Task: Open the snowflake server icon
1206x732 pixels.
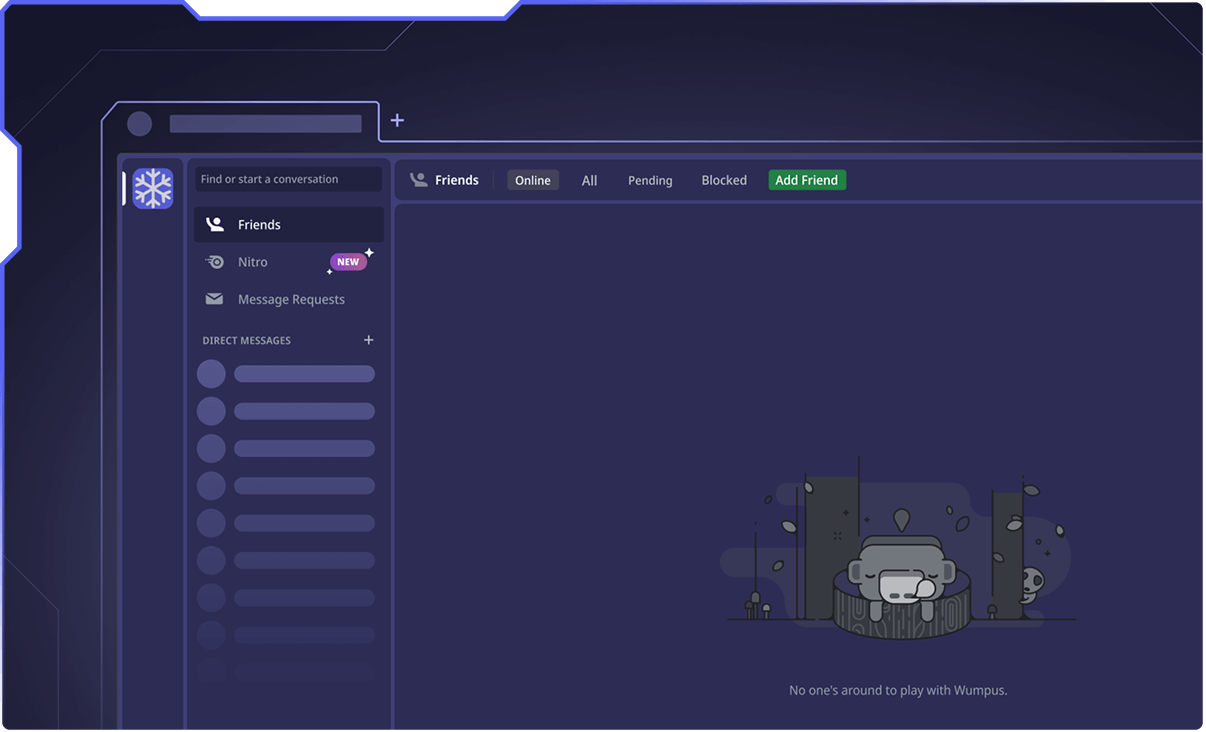Action: pyautogui.click(x=152, y=188)
